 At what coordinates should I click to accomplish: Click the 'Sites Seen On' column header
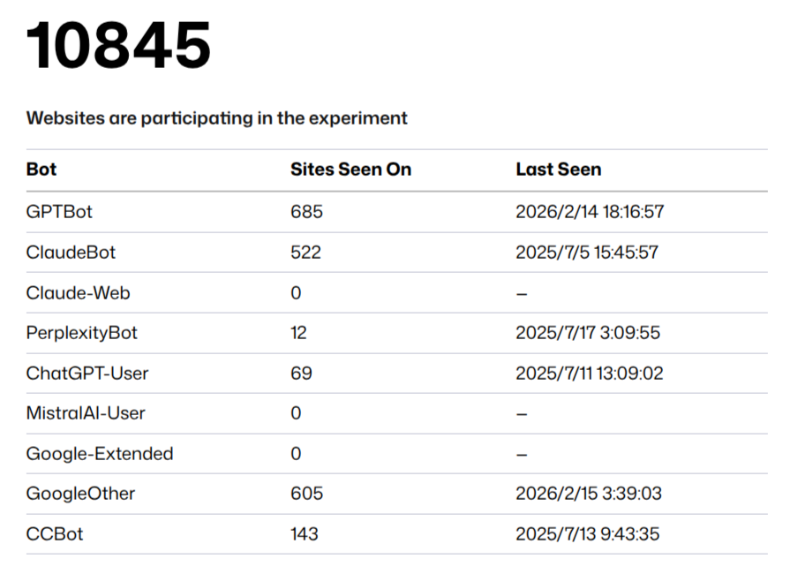pos(350,169)
